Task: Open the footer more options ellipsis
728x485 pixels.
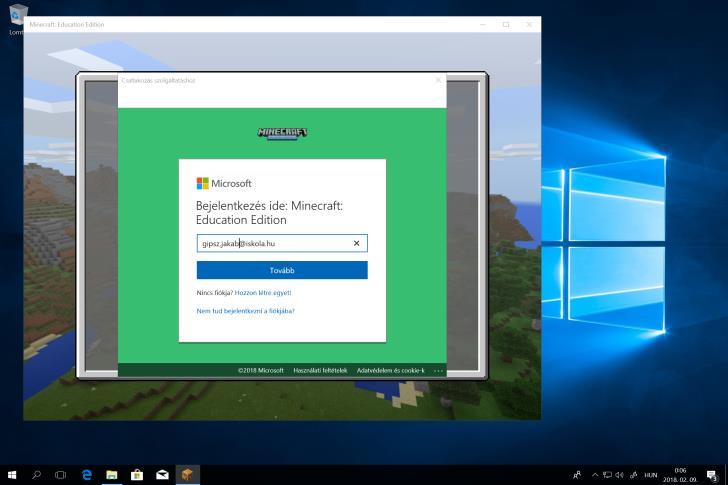Action: click(438, 371)
